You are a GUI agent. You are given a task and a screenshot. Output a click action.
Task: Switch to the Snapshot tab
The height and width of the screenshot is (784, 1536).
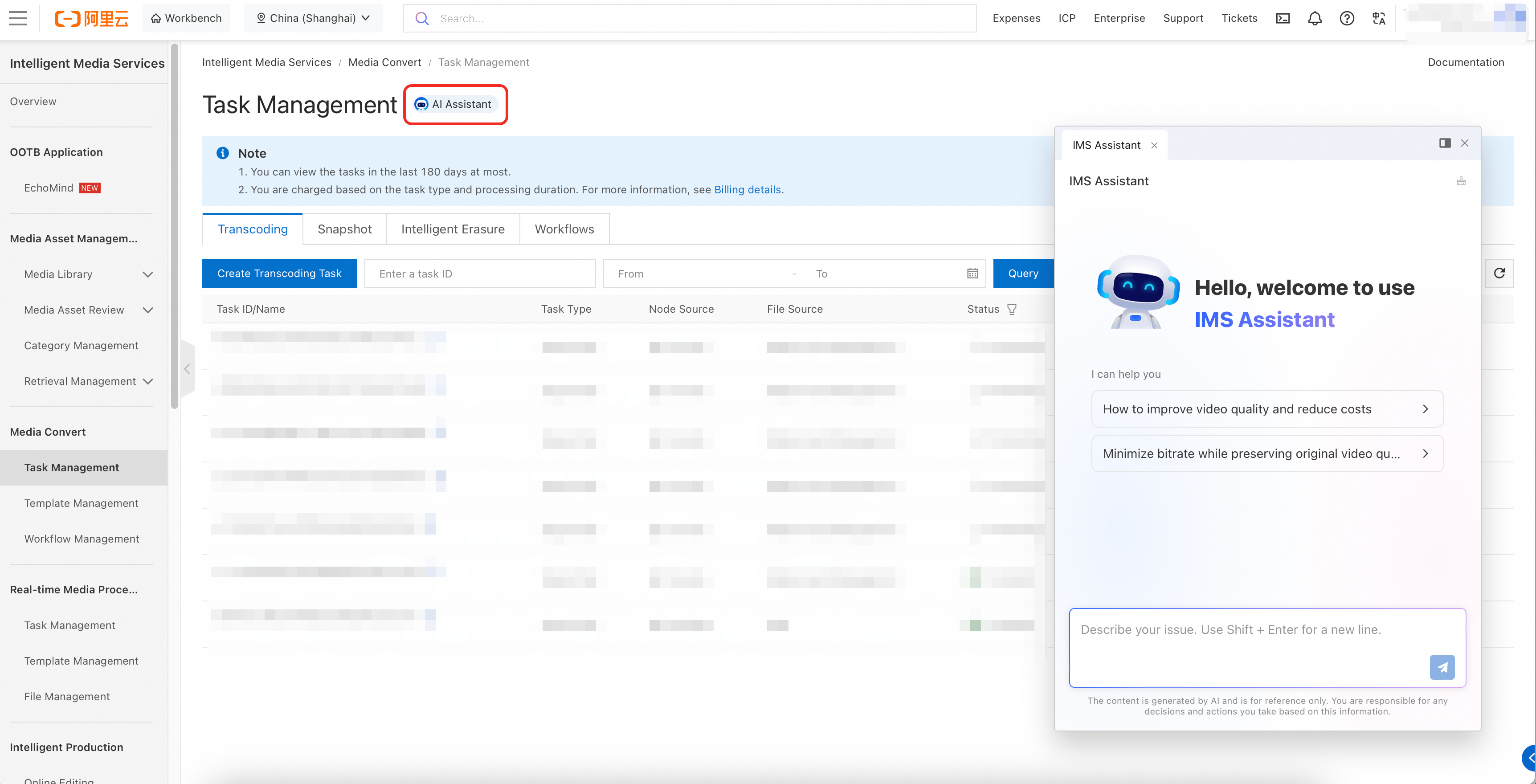click(345, 229)
